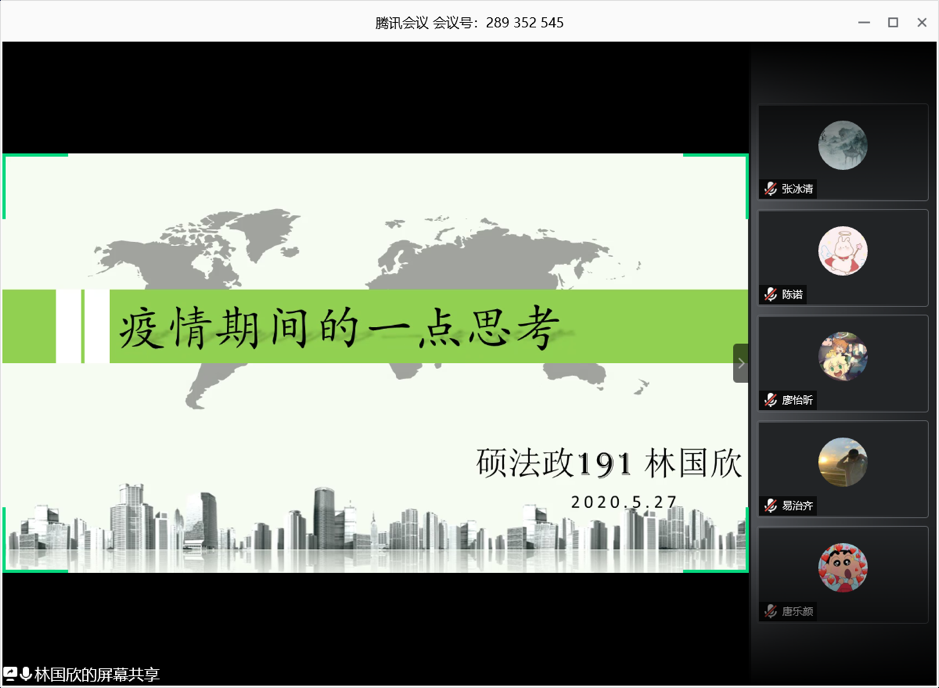Select 张冰清's landscape painting avatar
The image size is (939, 688).
point(842,145)
